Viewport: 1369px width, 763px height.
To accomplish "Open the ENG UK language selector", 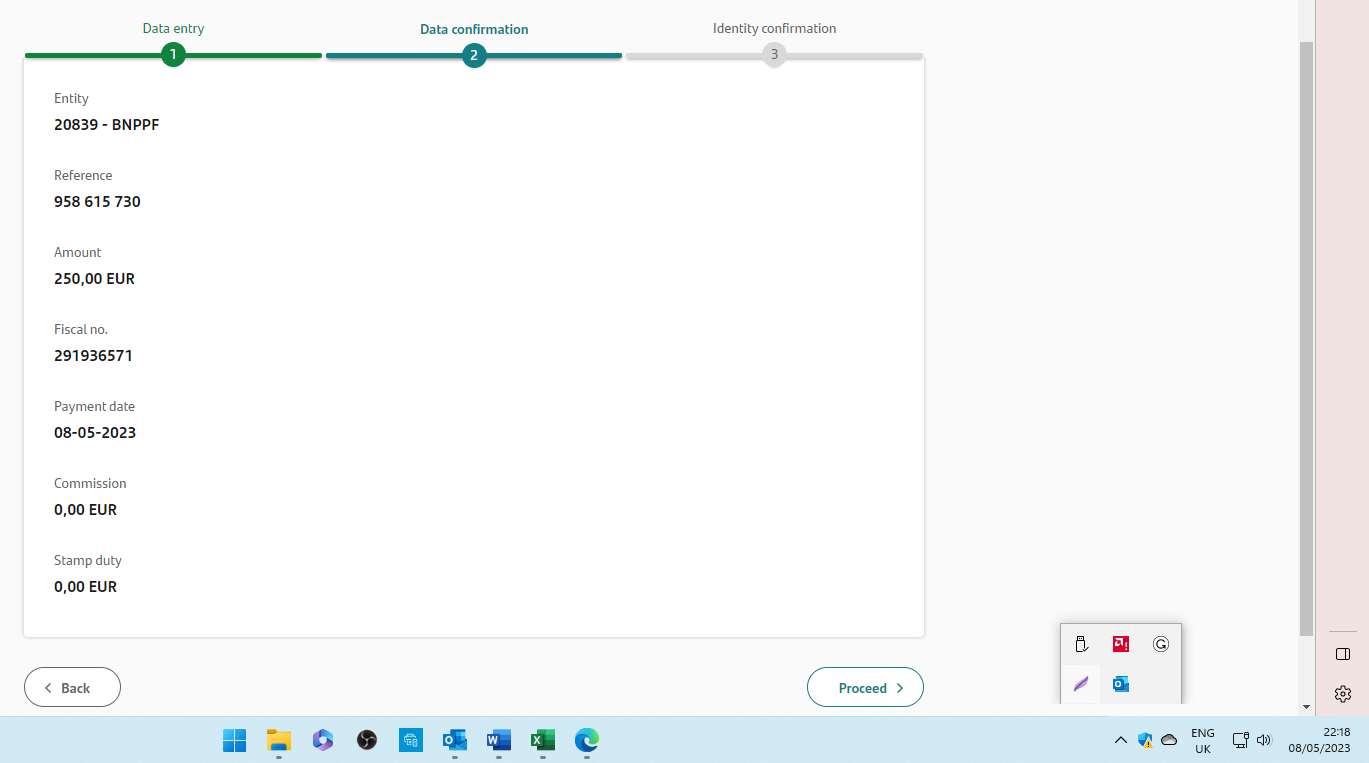I will (x=1201, y=740).
